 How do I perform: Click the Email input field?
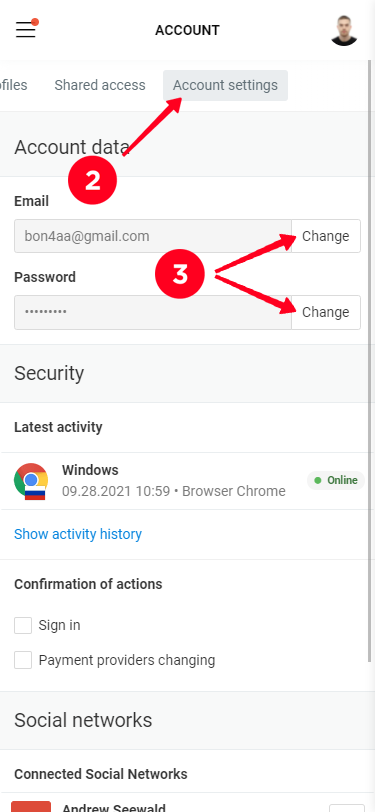coord(153,236)
